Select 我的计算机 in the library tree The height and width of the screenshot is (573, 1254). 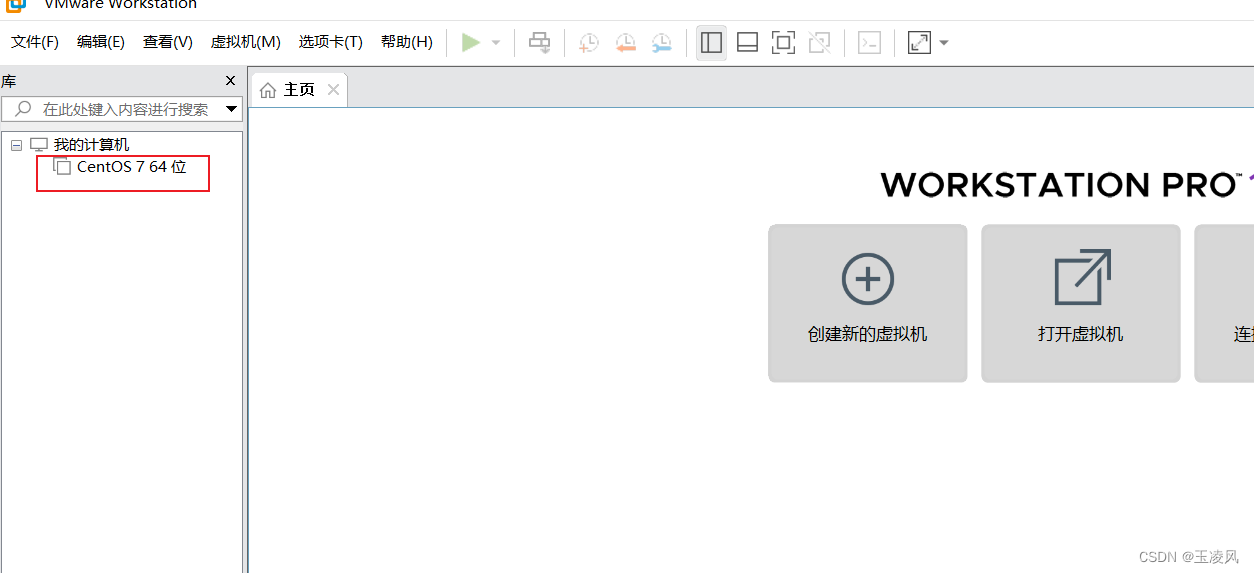(x=91, y=145)
